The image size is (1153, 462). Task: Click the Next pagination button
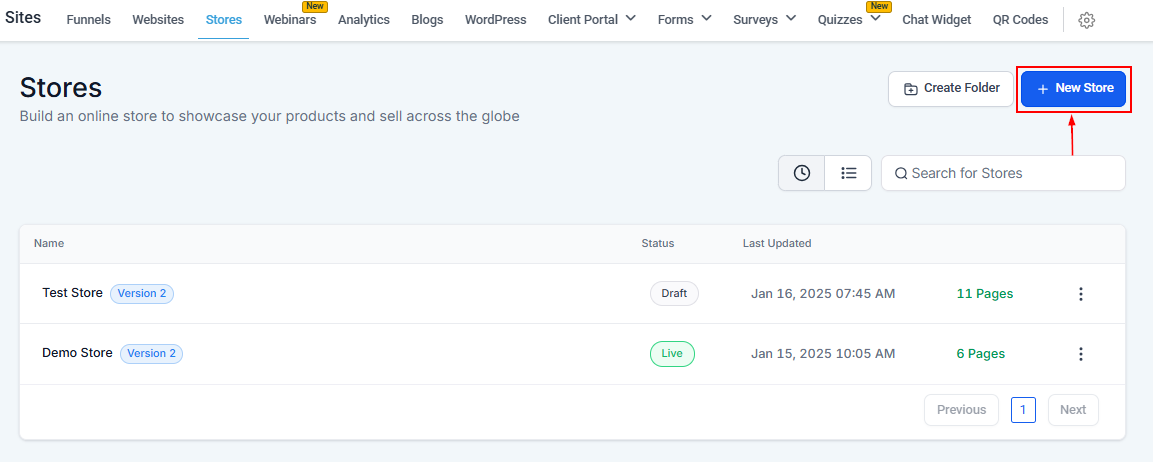[x=1073, y=410]
